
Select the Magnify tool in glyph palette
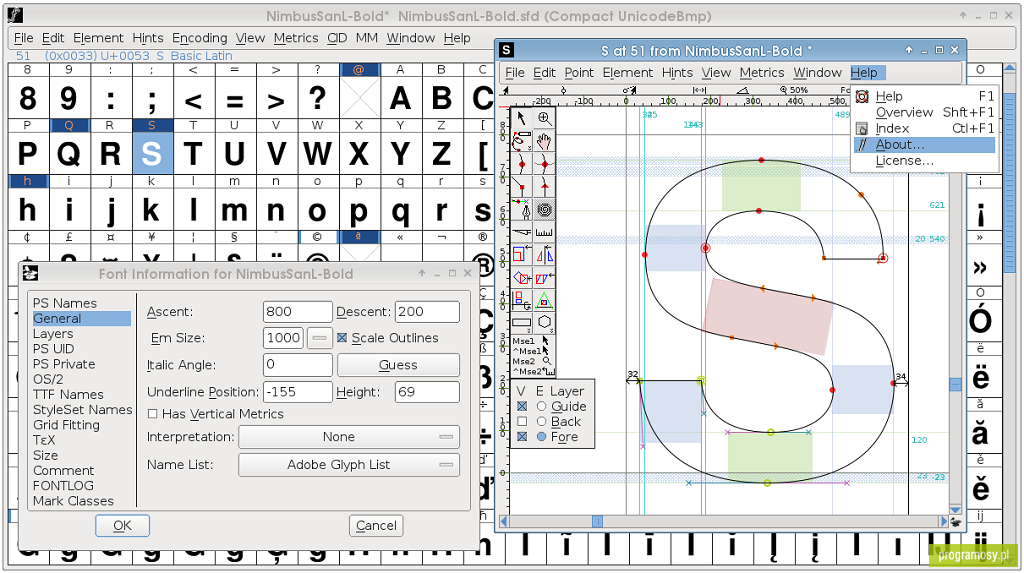click(x=544, y=118)
